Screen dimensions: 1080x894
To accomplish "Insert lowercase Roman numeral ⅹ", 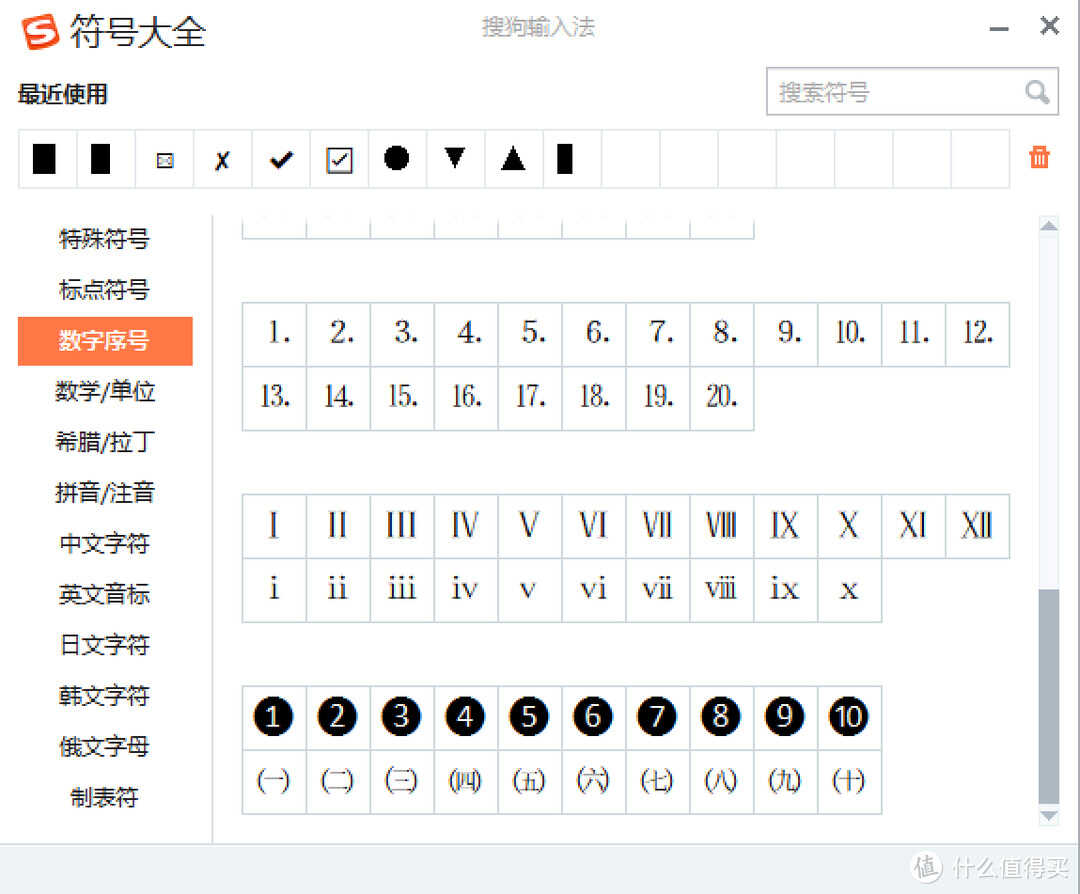I will coord(849,590).
